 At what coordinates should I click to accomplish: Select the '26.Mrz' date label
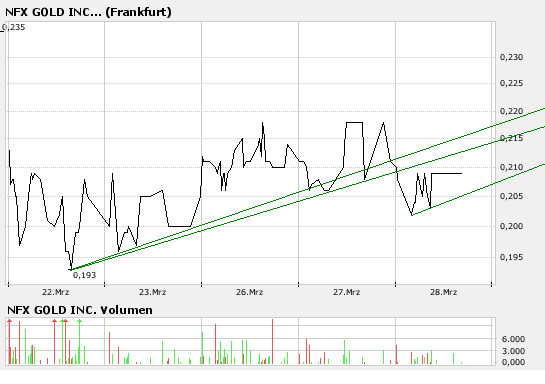coord(250,292)
